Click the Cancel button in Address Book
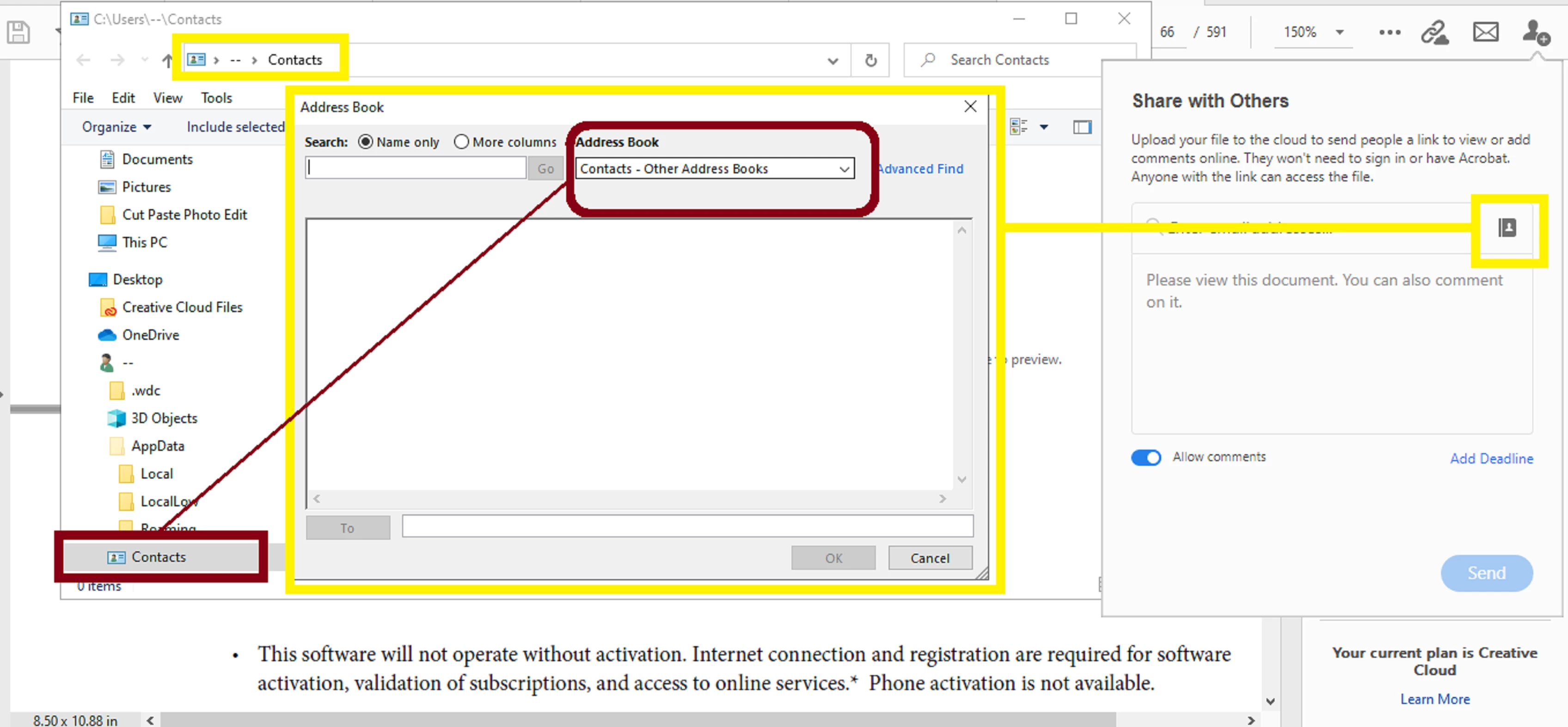Image resolution: width=1568 pixels, height=727 pixels. 930,558
